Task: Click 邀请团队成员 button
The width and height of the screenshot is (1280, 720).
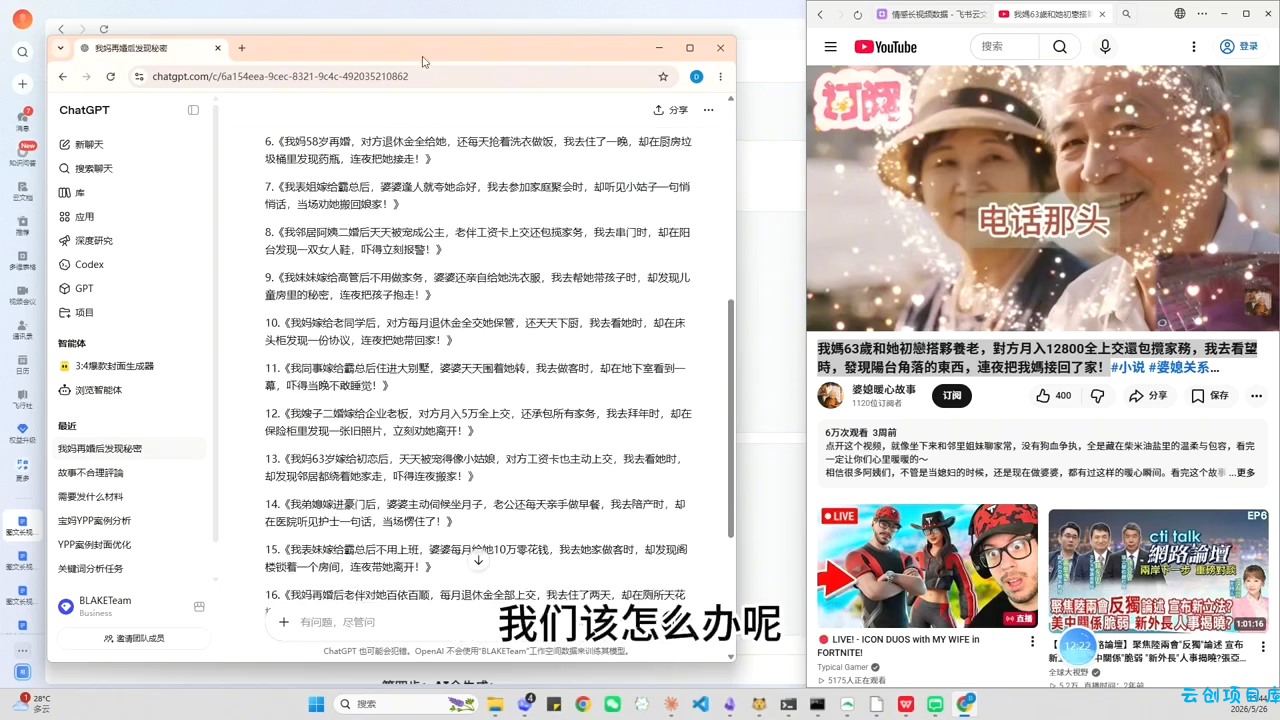Action: [x=134, y=638]
